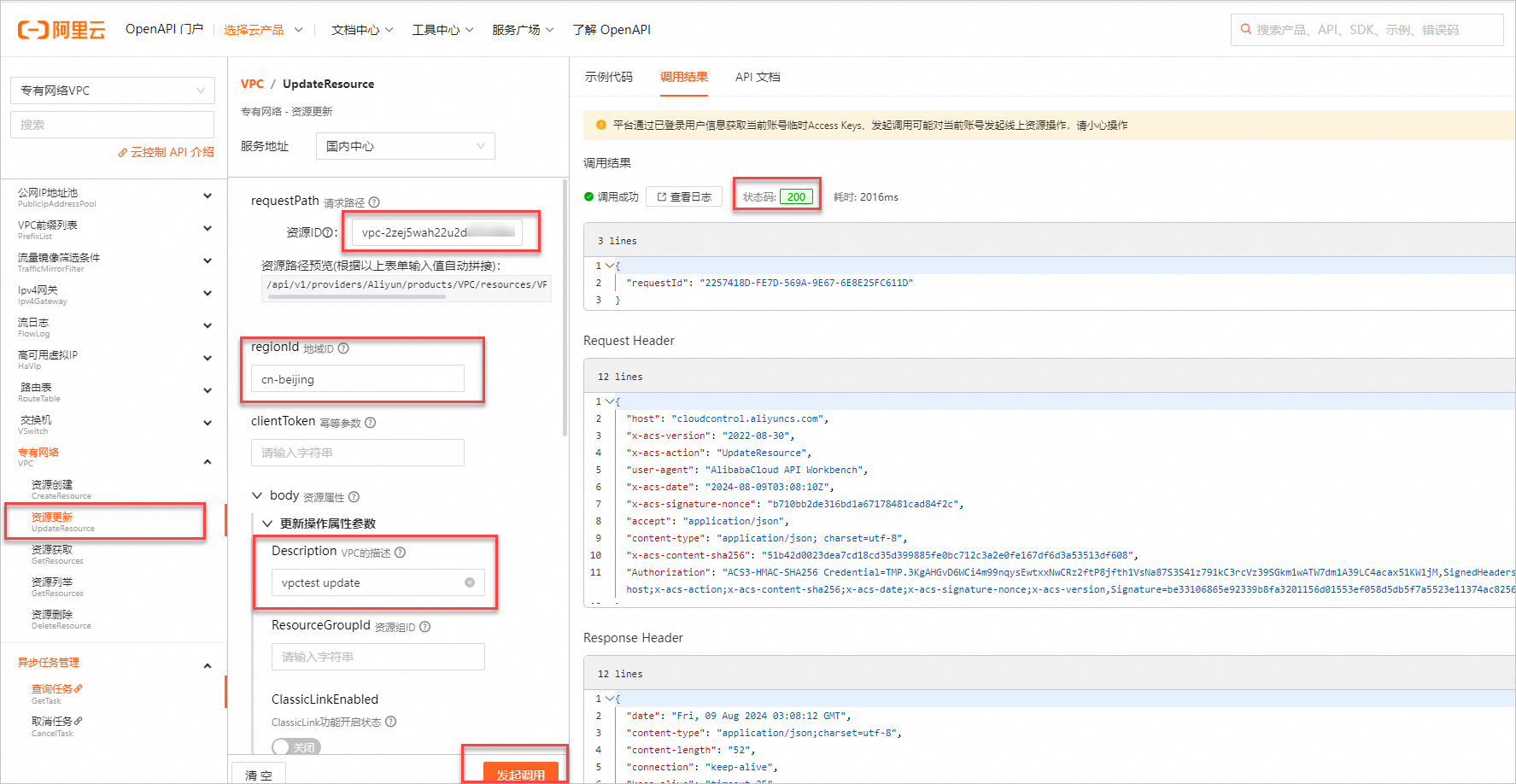
Task: Open the 服务地址 国内中心 dropdown
Action: tap(406, 146)
